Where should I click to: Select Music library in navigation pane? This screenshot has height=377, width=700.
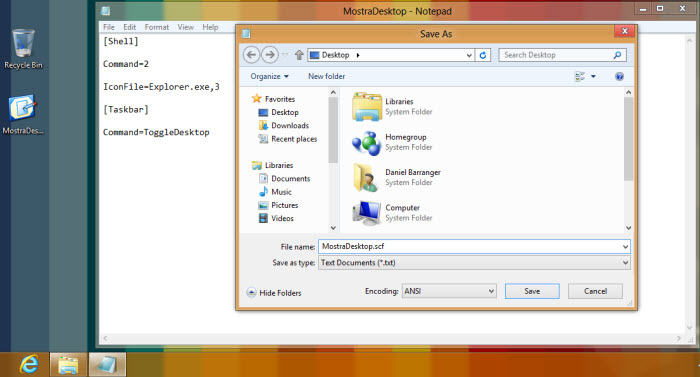coord(275,192)
